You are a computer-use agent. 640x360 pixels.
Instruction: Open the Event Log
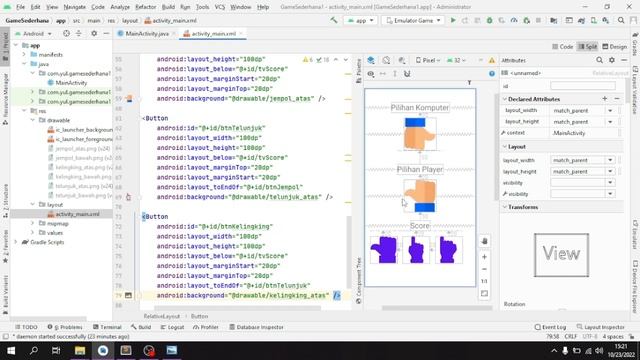[550, 327]
